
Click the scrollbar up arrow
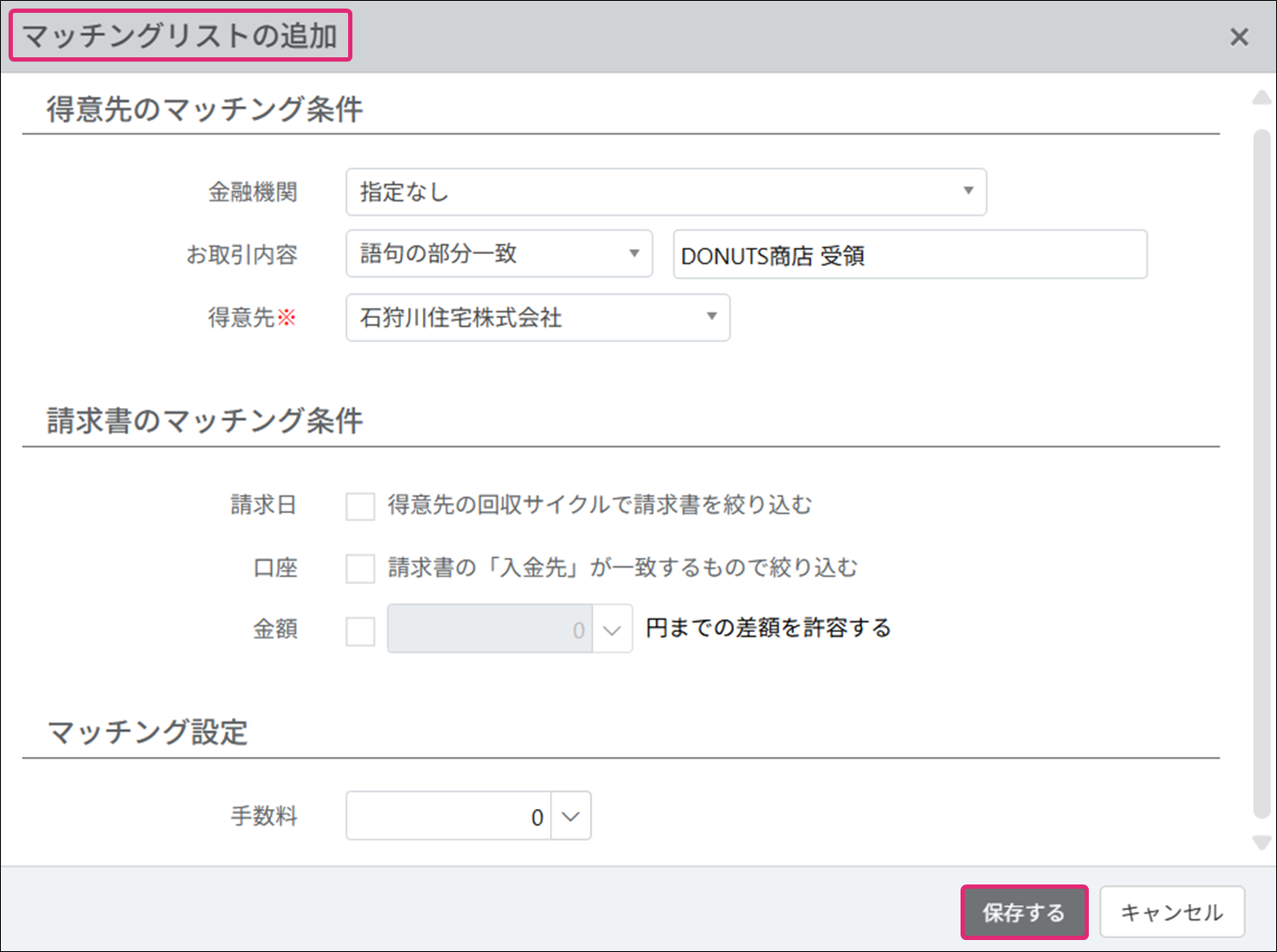[1262, 98]
